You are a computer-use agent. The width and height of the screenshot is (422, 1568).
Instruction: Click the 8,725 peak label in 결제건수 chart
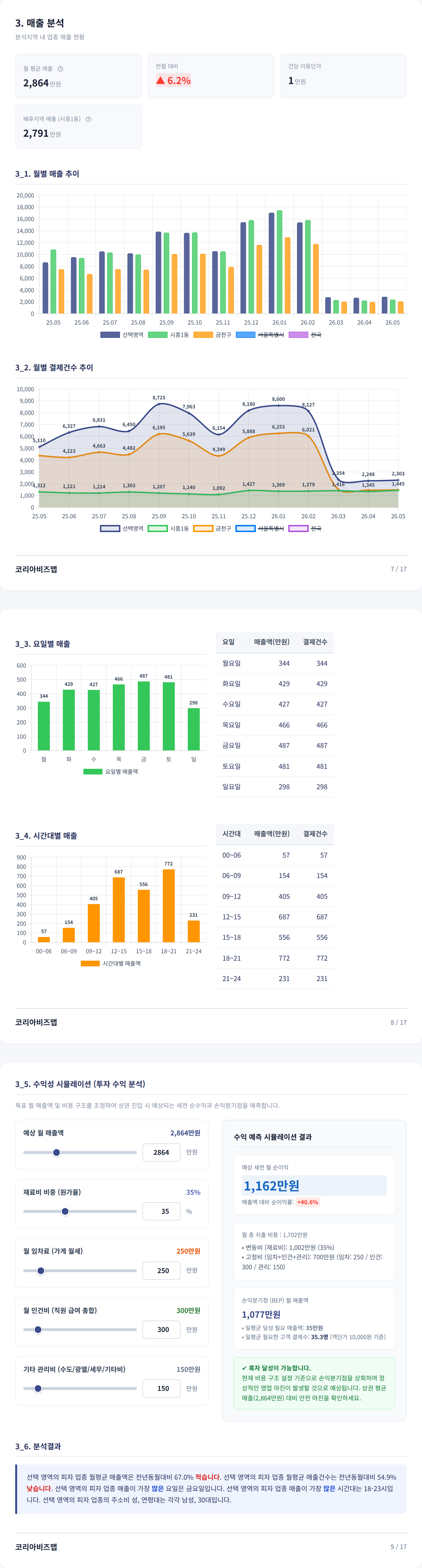159,397
